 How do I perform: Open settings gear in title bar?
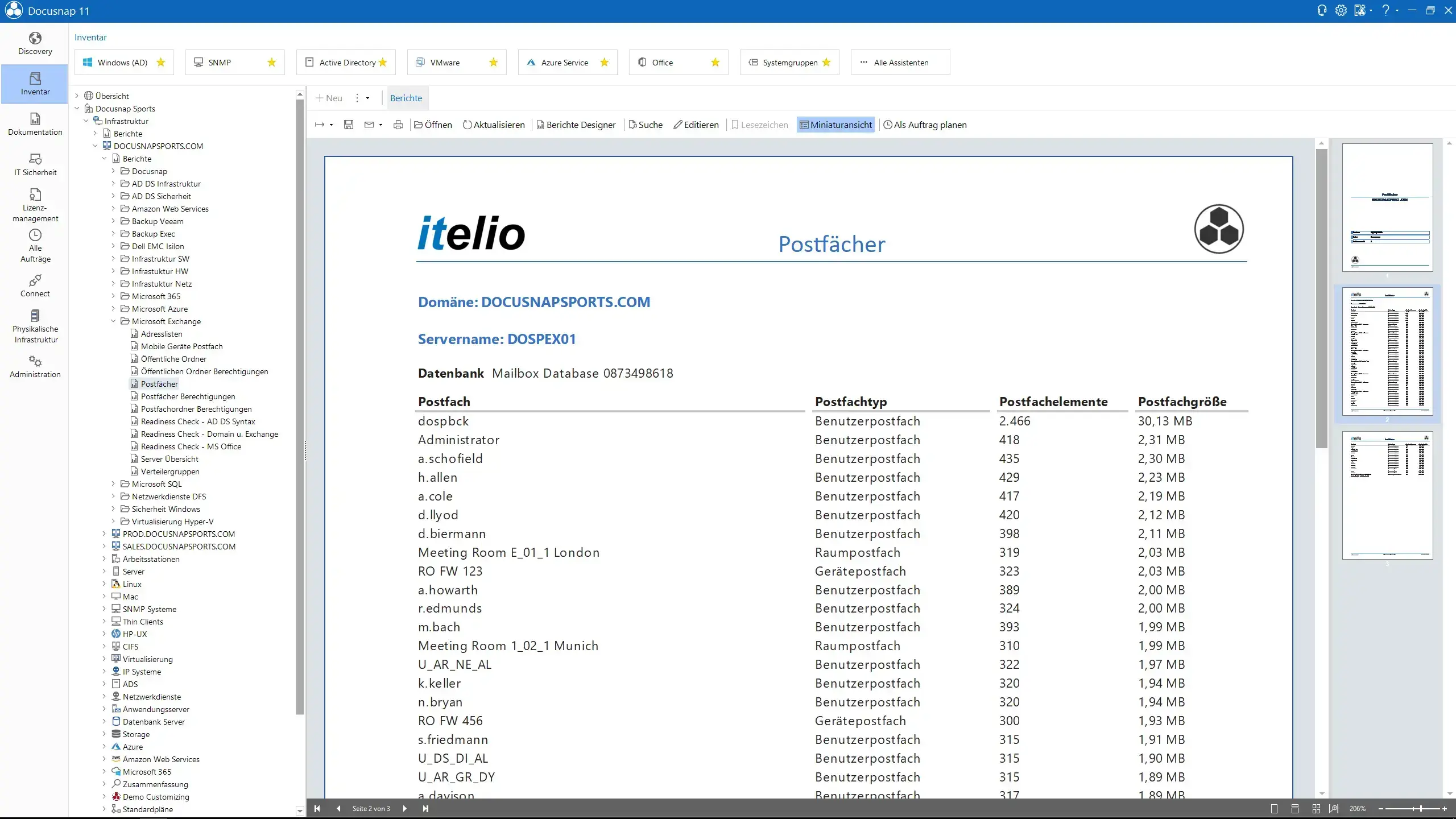coord(1341,10)
